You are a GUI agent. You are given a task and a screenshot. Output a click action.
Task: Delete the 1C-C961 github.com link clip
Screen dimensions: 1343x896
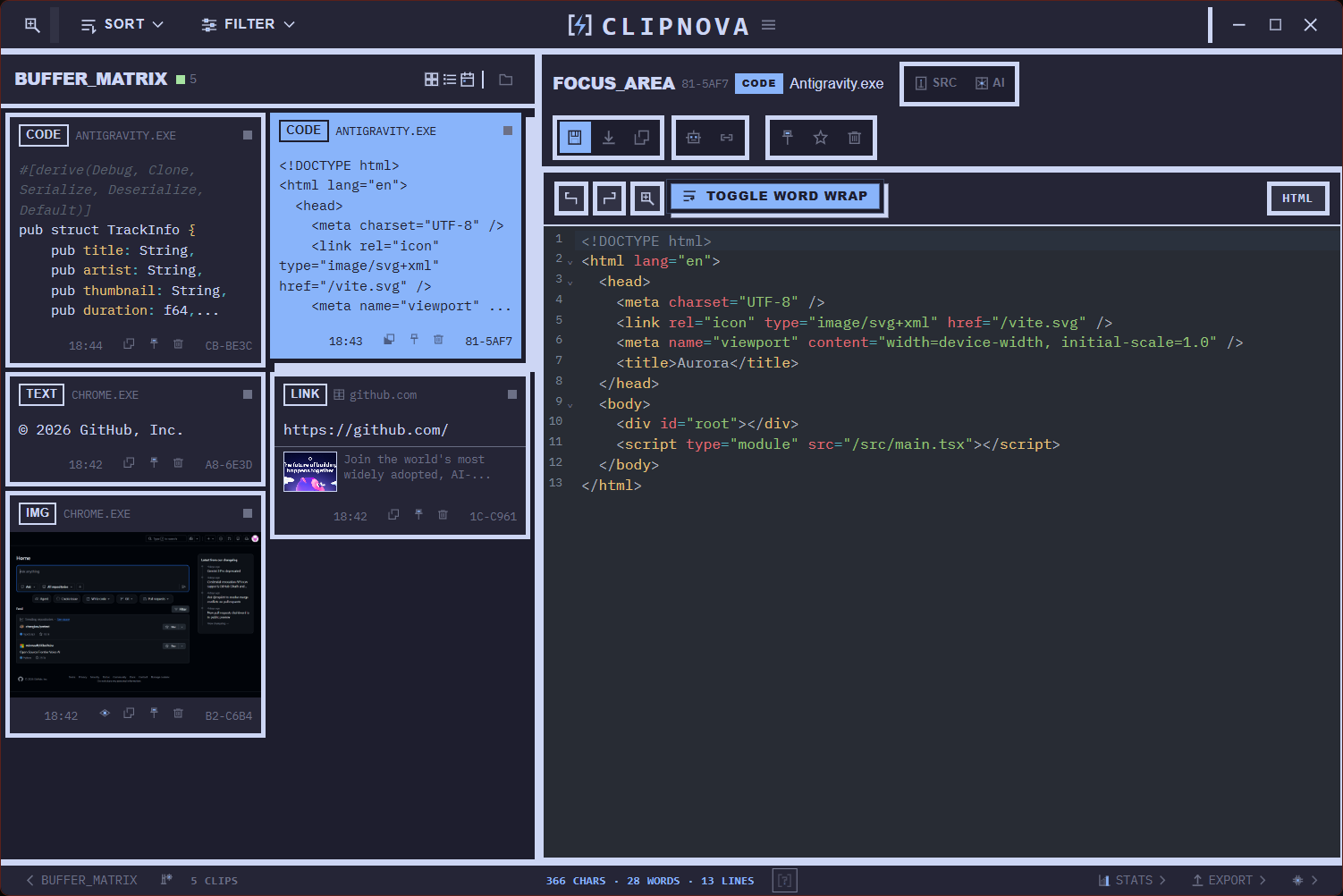point(443,515)
